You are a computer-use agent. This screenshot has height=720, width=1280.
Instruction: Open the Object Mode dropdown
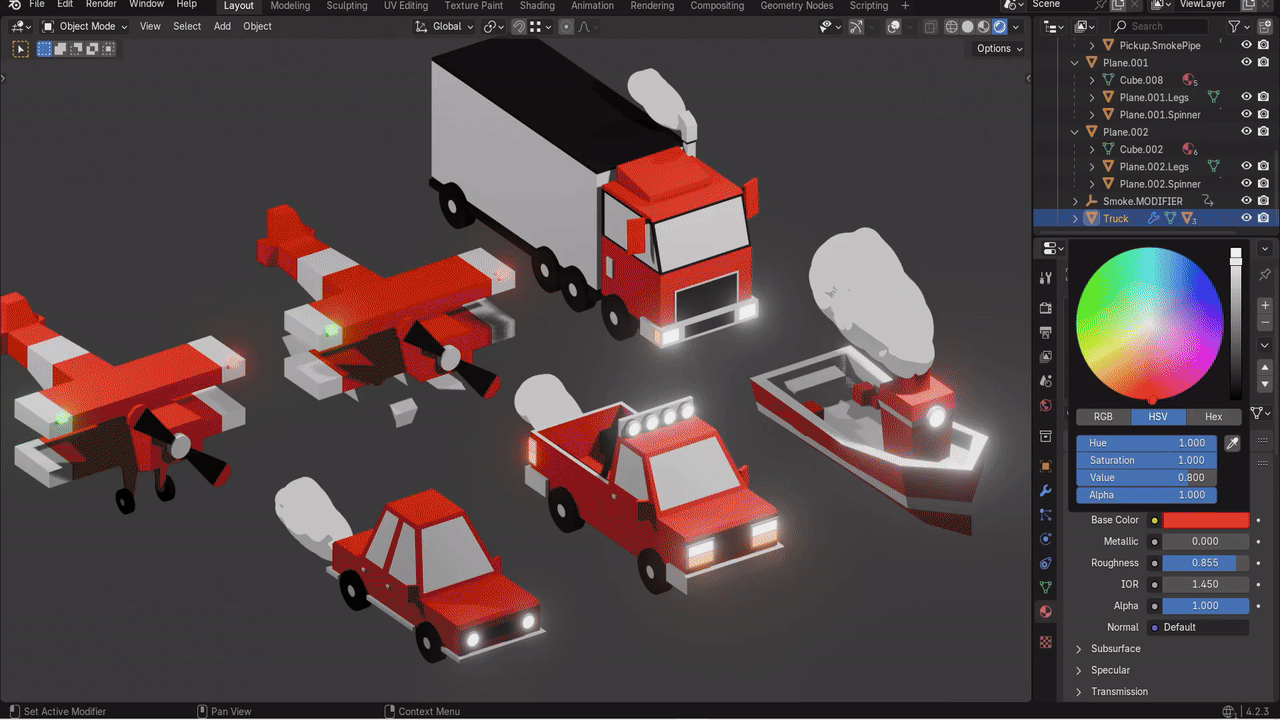coord(85,27)
